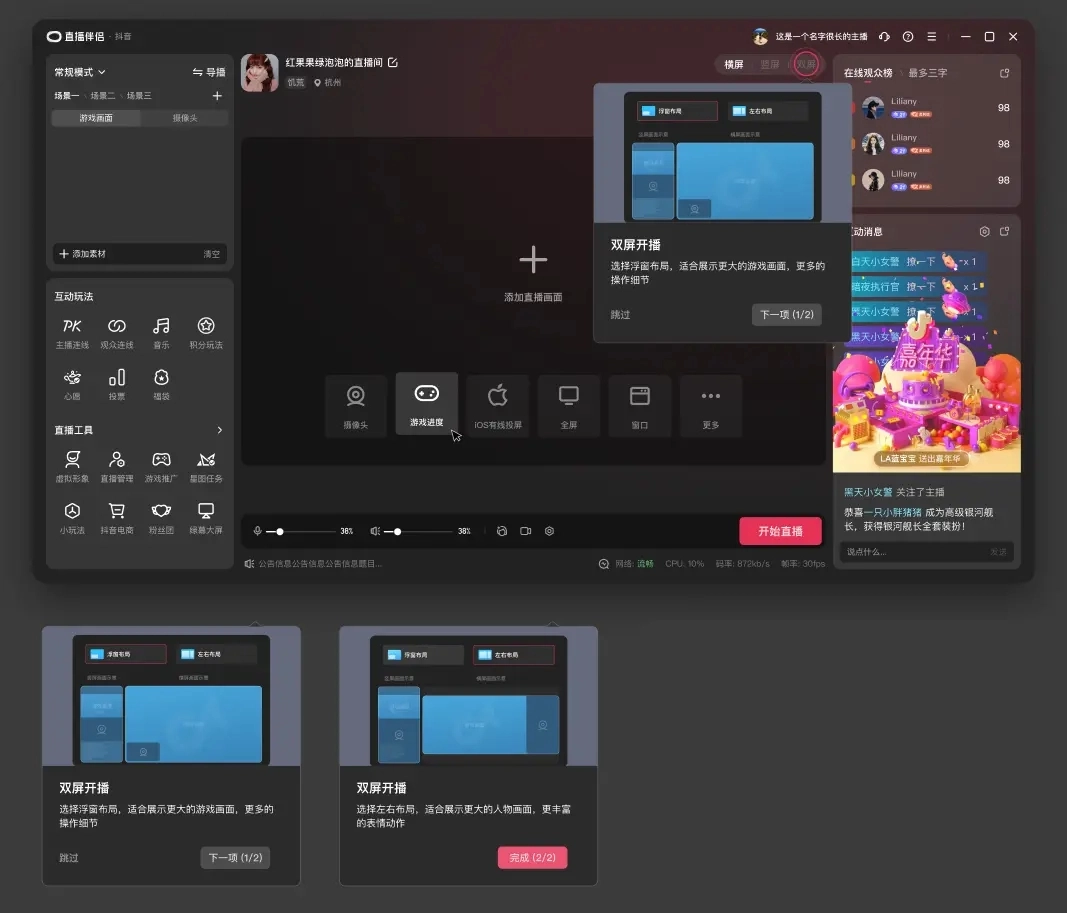
Task: Select the 场景二 scene tab
Action: 103,96
